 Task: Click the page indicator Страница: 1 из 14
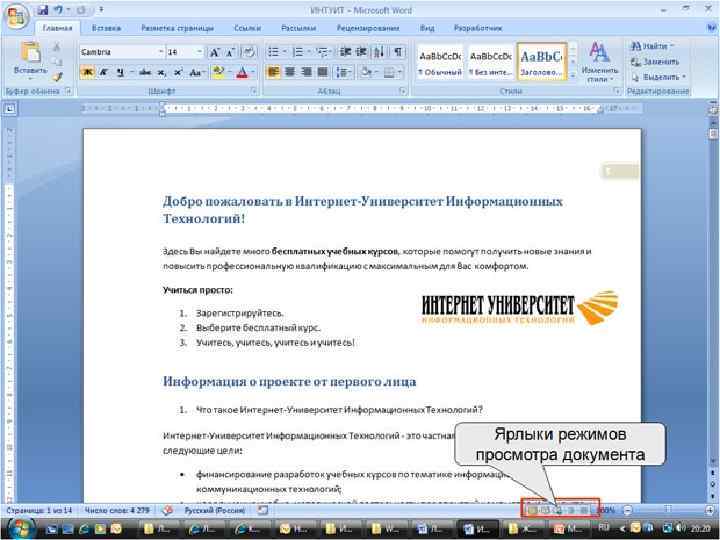pyautogui.click(x=39, y=510)
